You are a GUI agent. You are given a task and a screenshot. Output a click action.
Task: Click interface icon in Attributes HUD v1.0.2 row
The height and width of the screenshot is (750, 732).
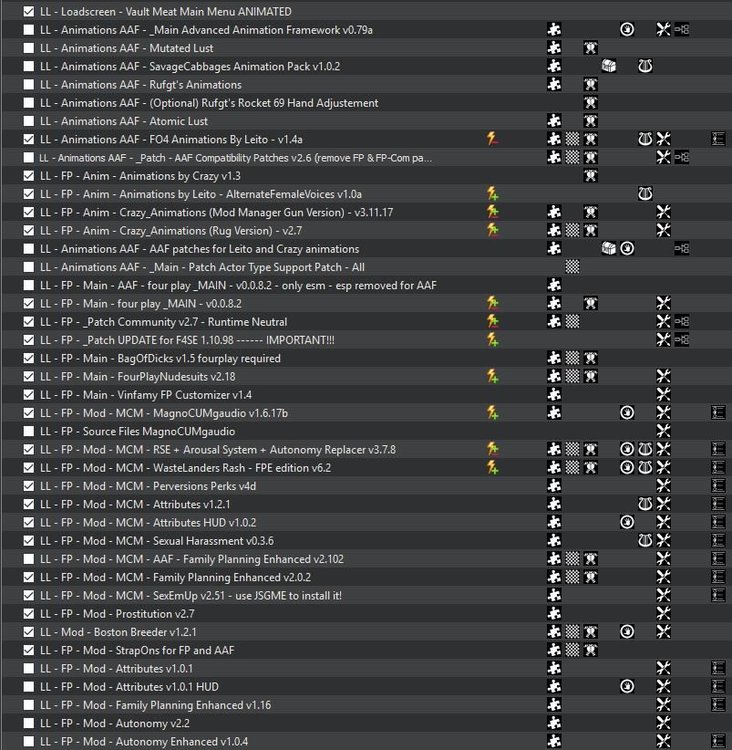point(627,522)
